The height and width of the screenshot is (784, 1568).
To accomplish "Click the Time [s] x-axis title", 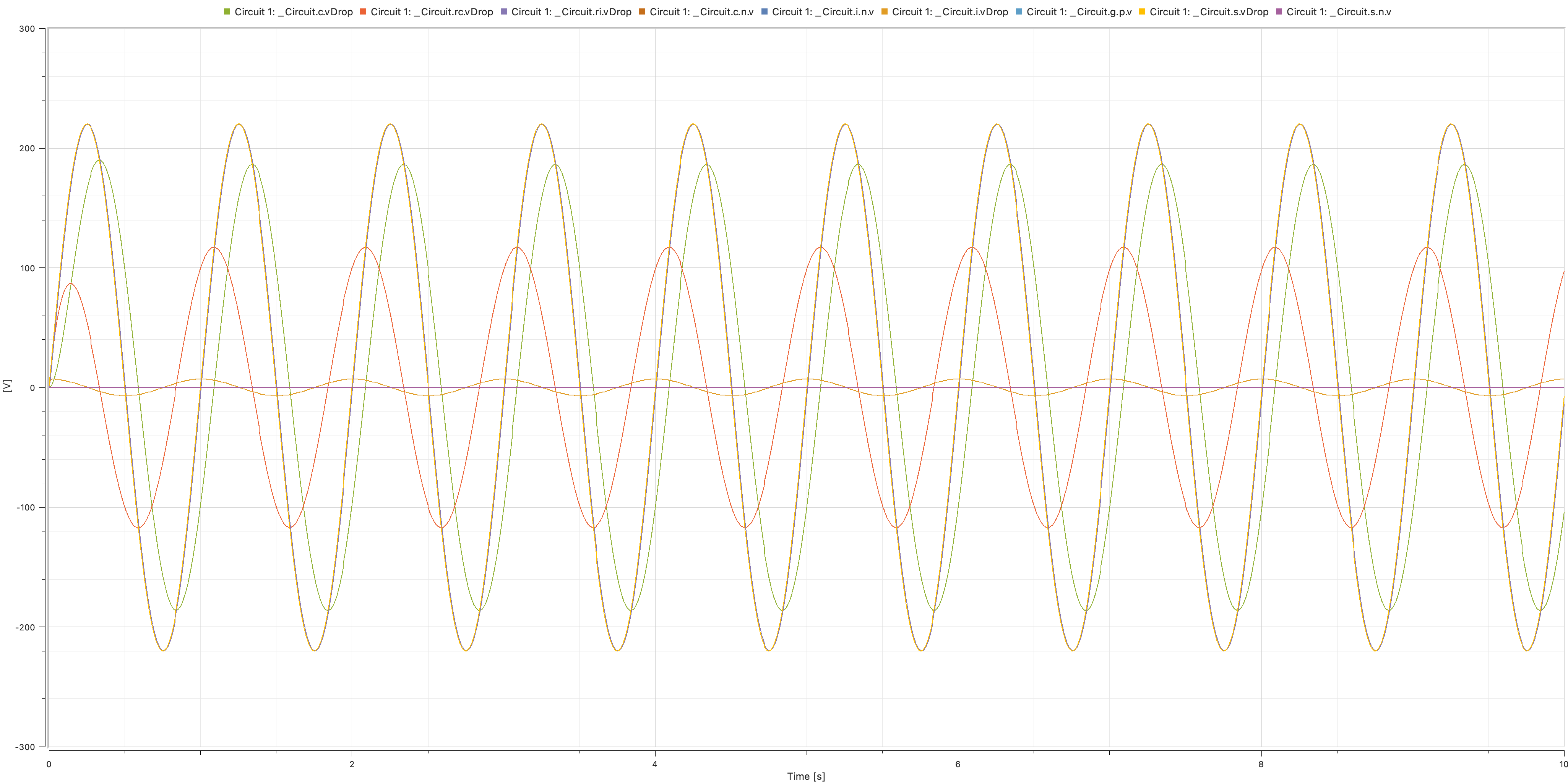I will [x=805, y=776].
